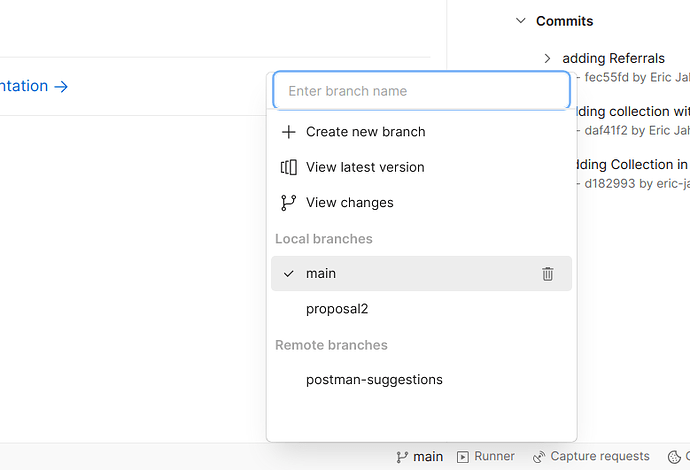Expand the adding Referrals commit
This screenshot has height=470, width=690.
547,58
